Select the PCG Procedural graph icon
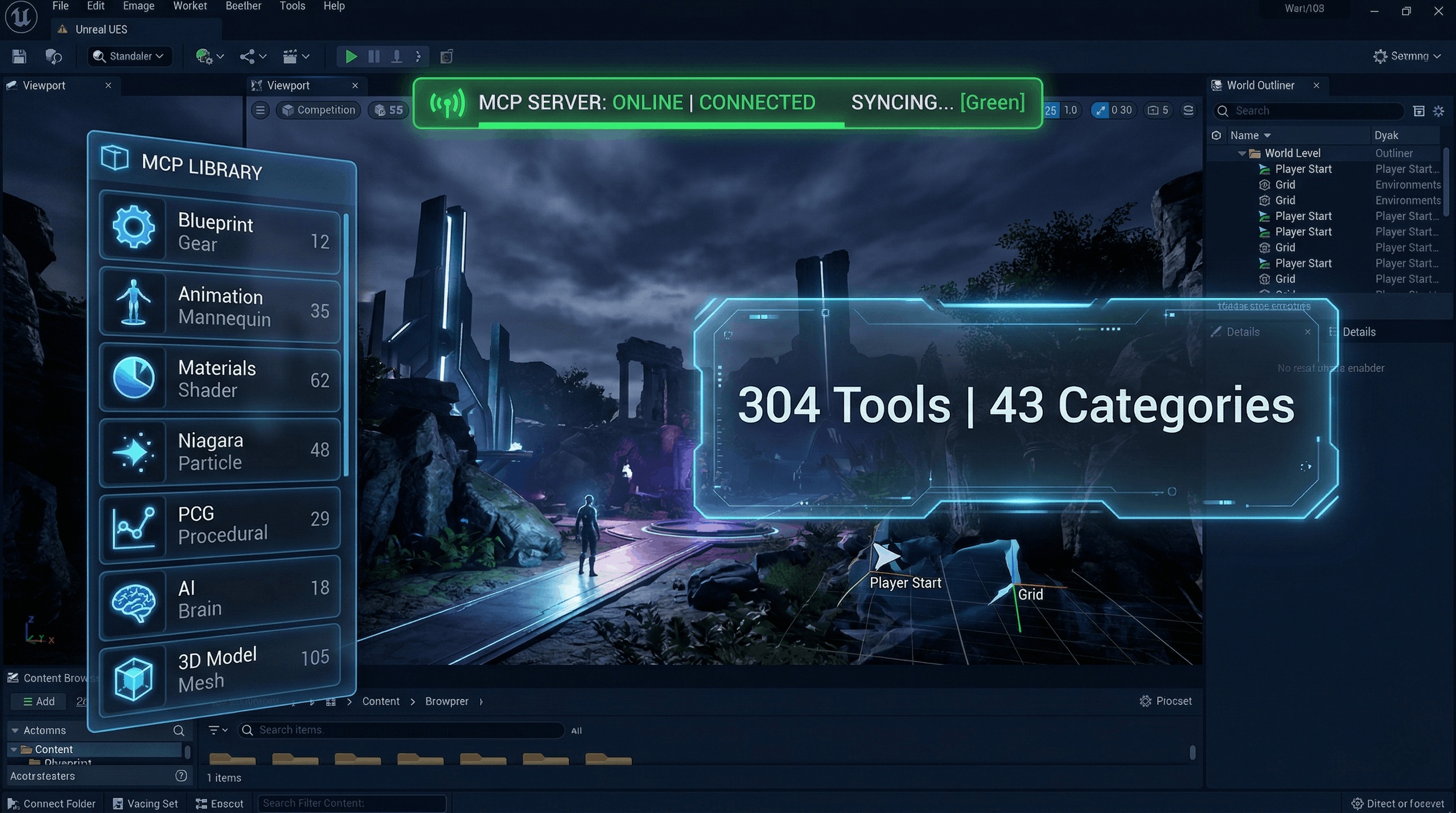Screen dimensions: 1456x813 point(134,528)
